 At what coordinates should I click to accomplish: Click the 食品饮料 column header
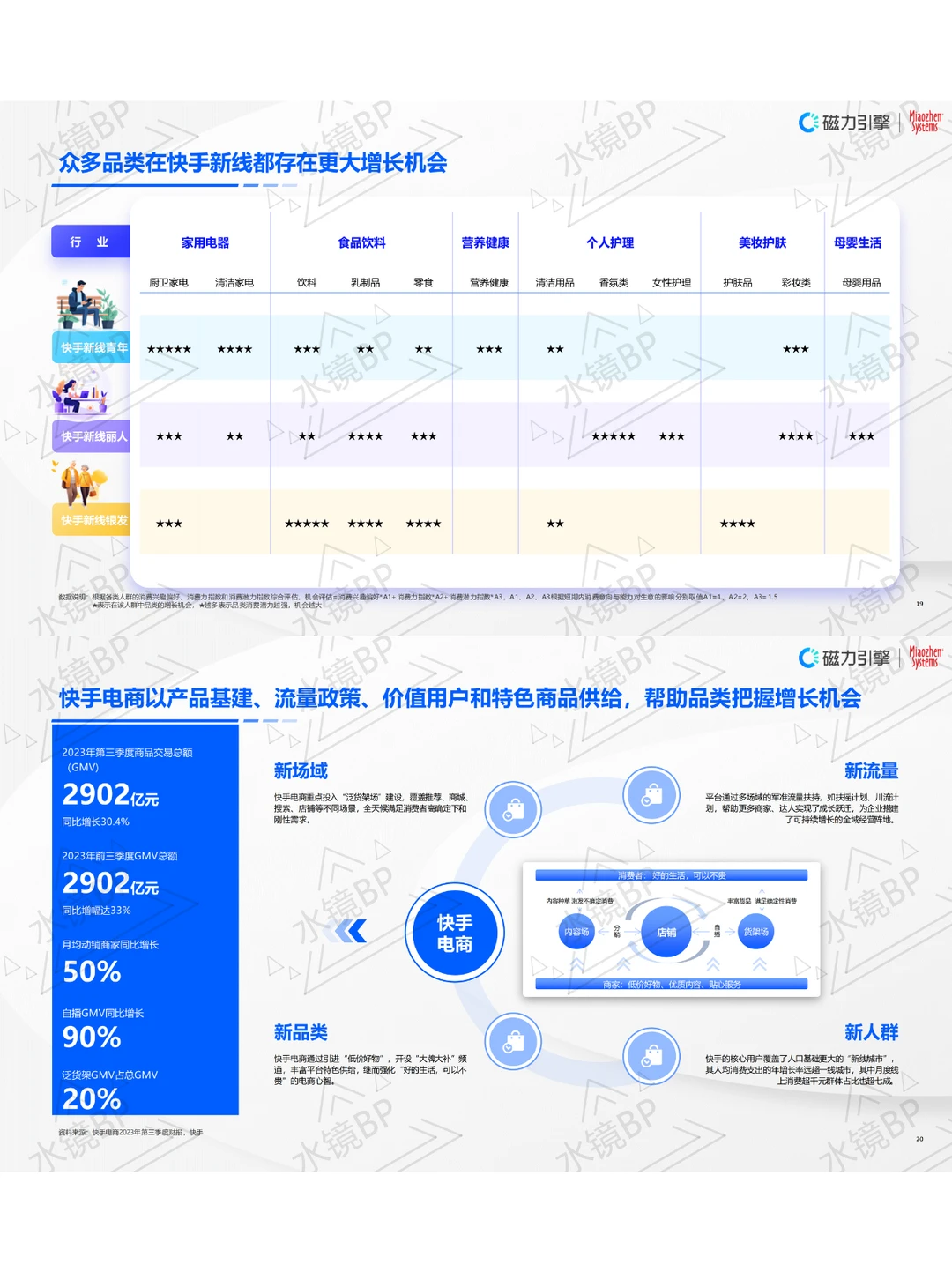pos(361,242)
